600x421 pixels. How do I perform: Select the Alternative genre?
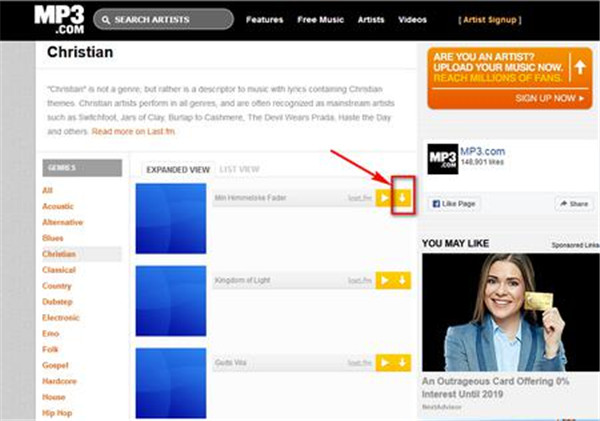[62, 222]
